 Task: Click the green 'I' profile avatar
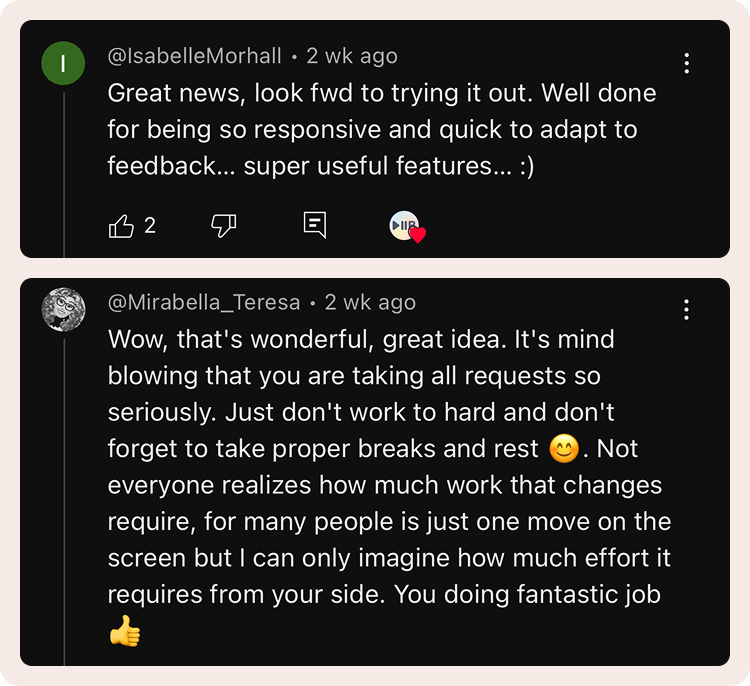click(63, 63)
